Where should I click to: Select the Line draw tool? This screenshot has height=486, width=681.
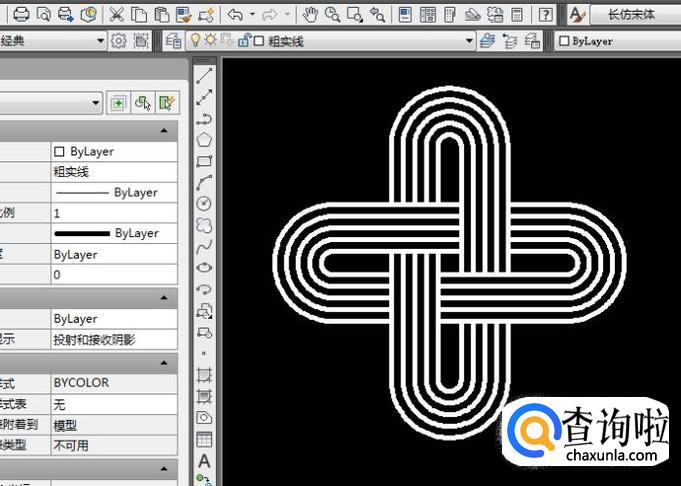(x=204, y=76)
